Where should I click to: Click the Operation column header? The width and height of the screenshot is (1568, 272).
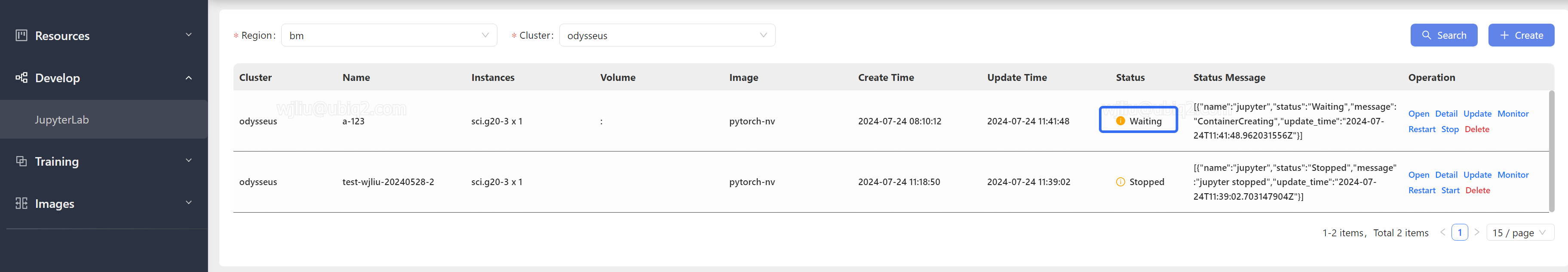[1431, 77]
